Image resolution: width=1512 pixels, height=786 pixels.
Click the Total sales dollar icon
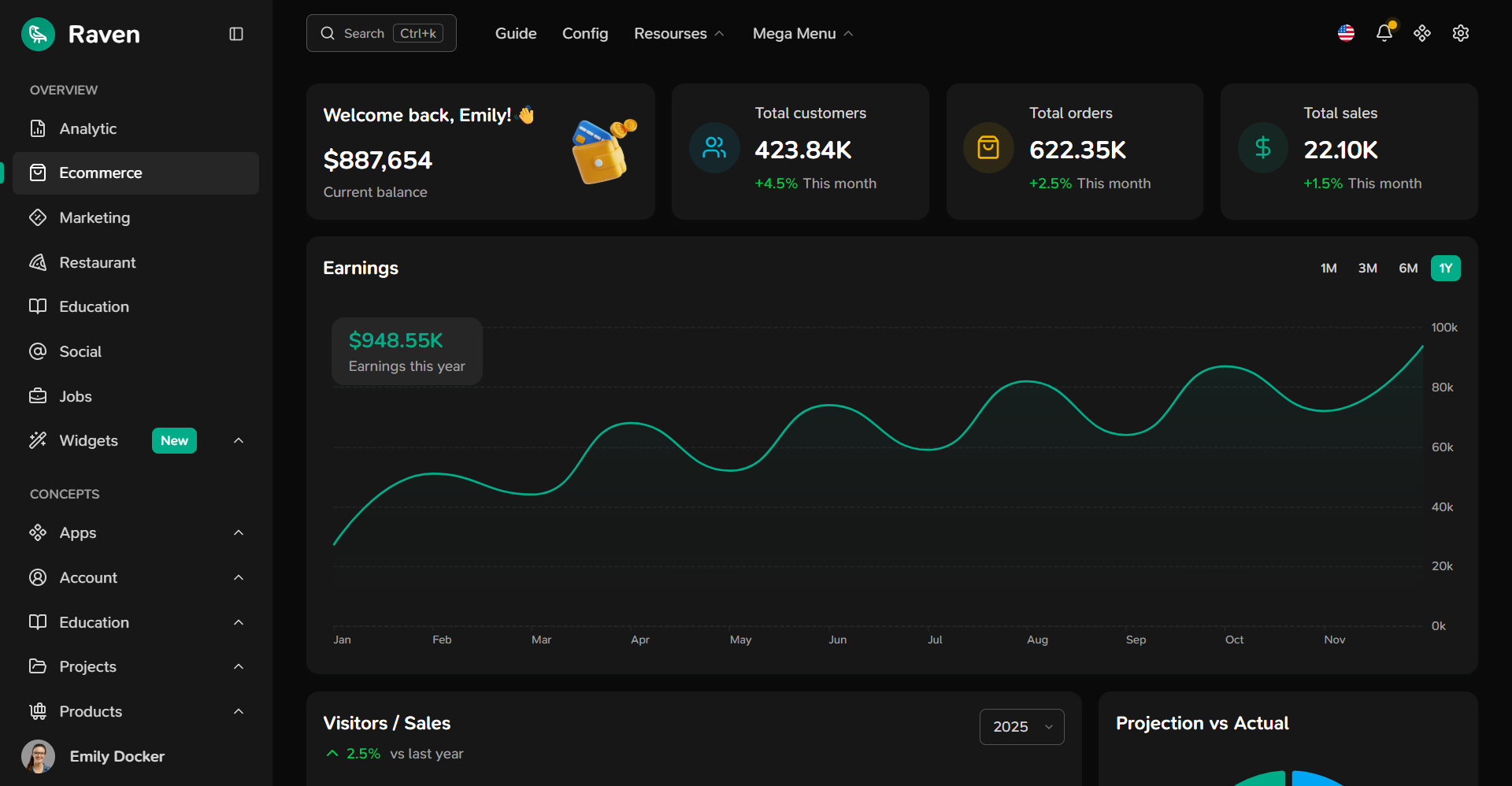1263,147
